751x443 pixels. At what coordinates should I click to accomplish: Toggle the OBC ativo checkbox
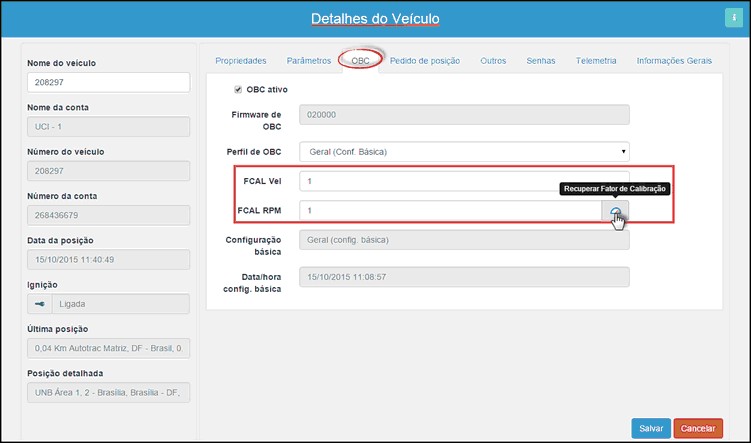[x=238, y=90]
